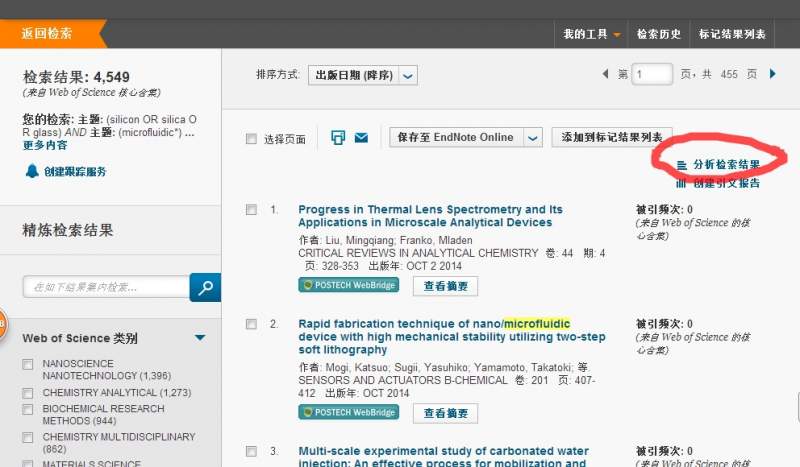Check BIOCHEMICAL RESEARCH METHODS checkbox
Screen dimensions: 800x467
[28, 409]
